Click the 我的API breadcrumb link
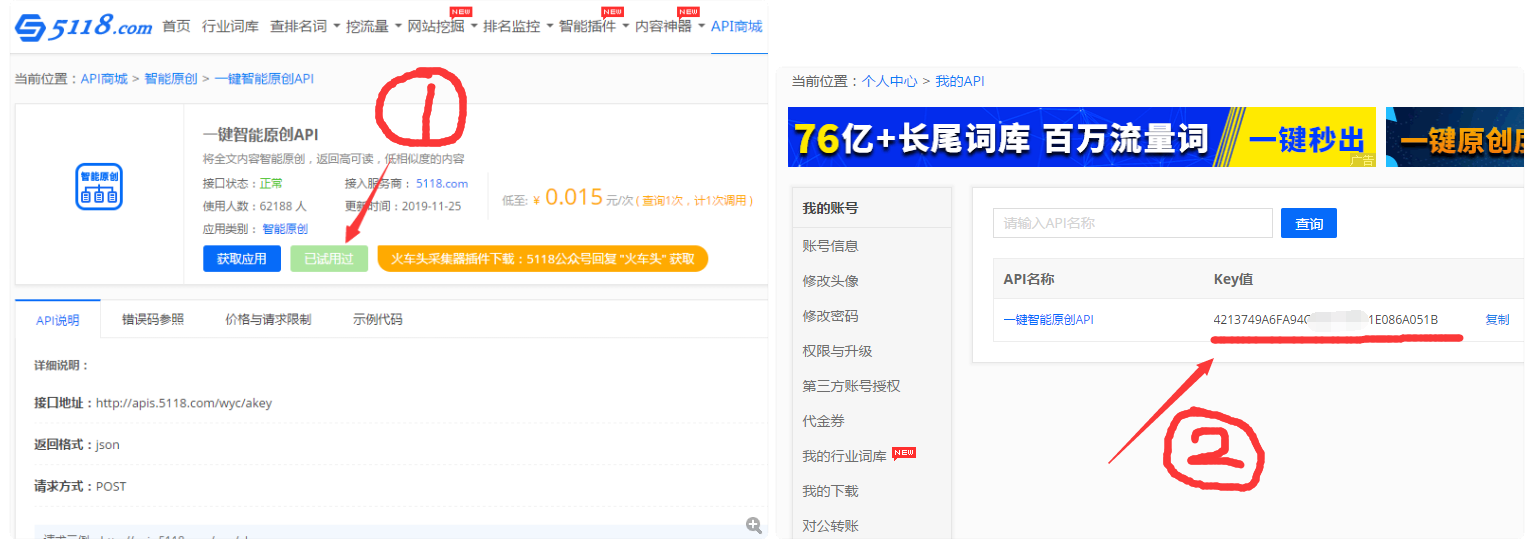This screenshot has height=539, width=1528. point(959,81)
